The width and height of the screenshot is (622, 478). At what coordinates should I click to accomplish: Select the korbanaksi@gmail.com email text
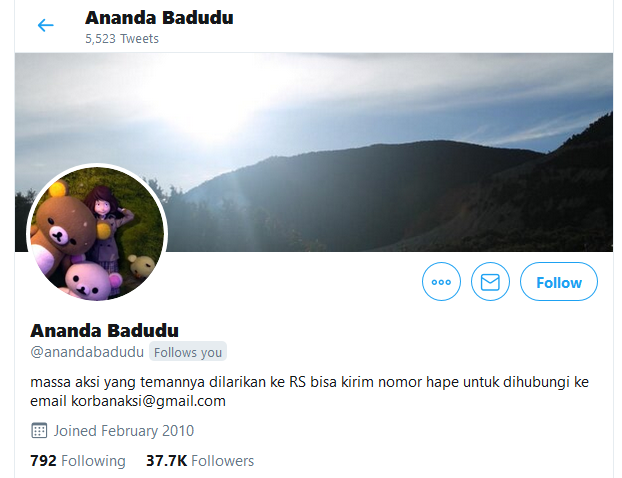[148, 401]
